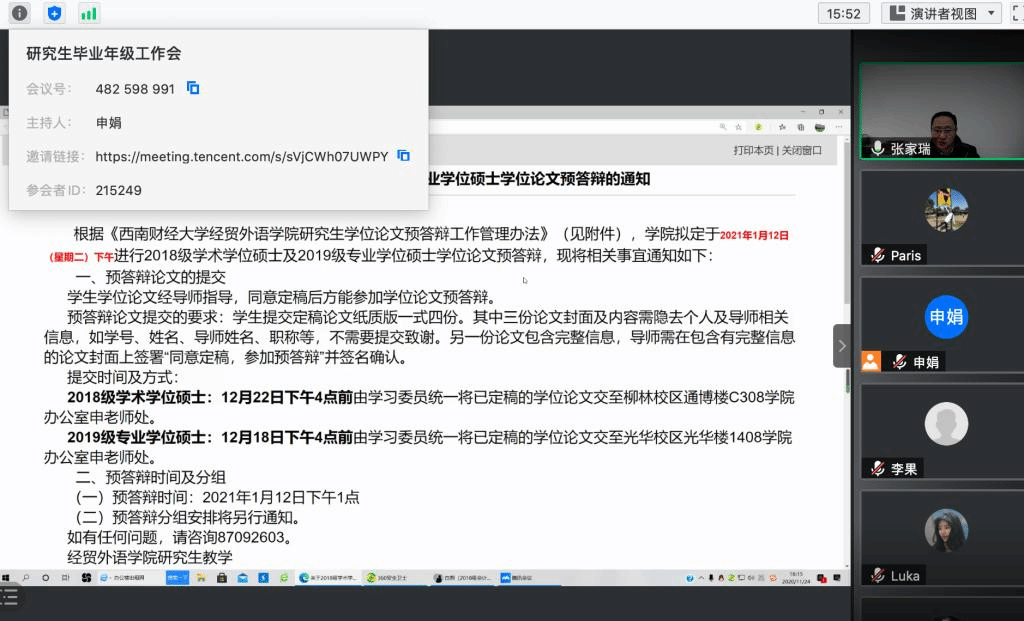Open the browser favorites list icon
The image size is (1024, 621).
(x=782, y=127)
